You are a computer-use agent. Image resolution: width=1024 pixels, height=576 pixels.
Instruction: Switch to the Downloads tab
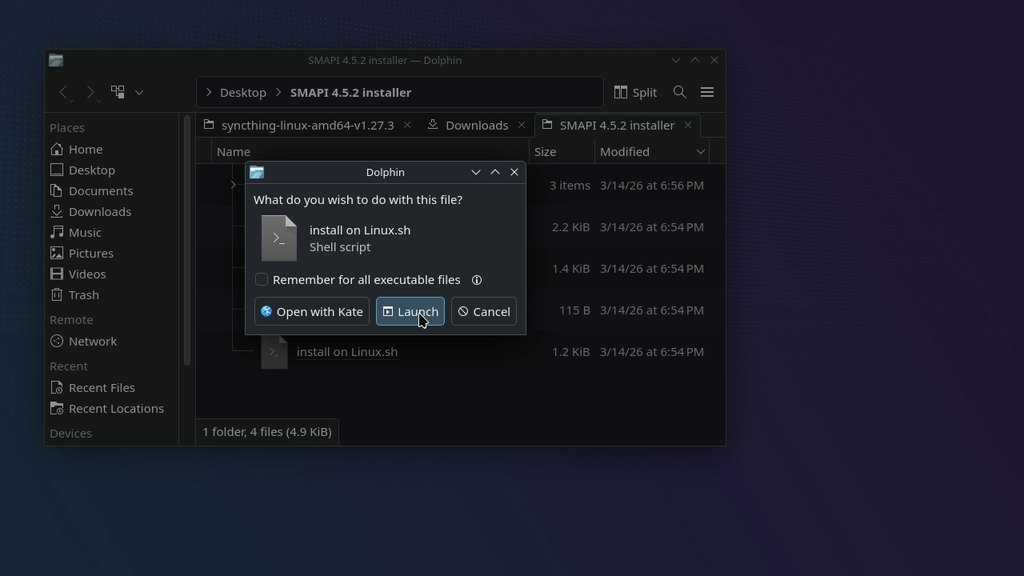(477, 125)
